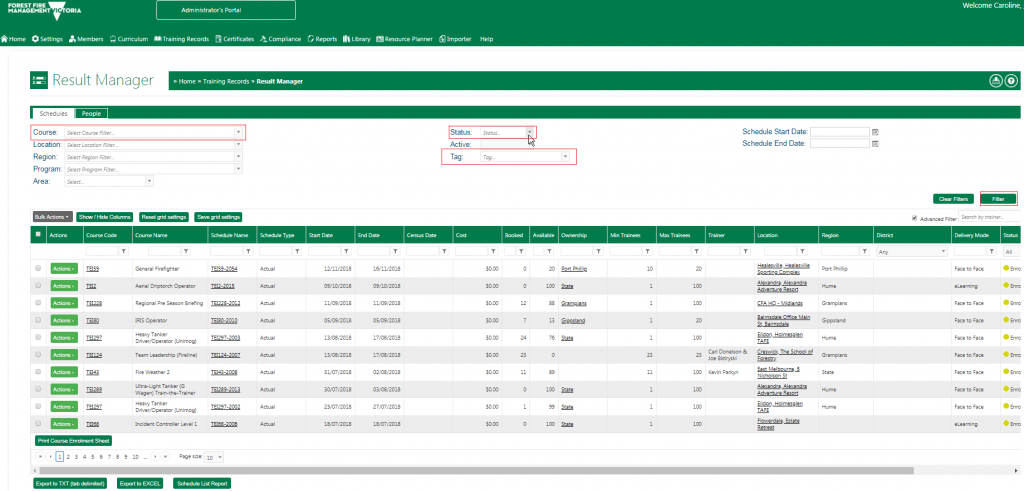This screenshot has height=491, width=1024.
Task: Go to page 5 in the pager
Action: 93,456
